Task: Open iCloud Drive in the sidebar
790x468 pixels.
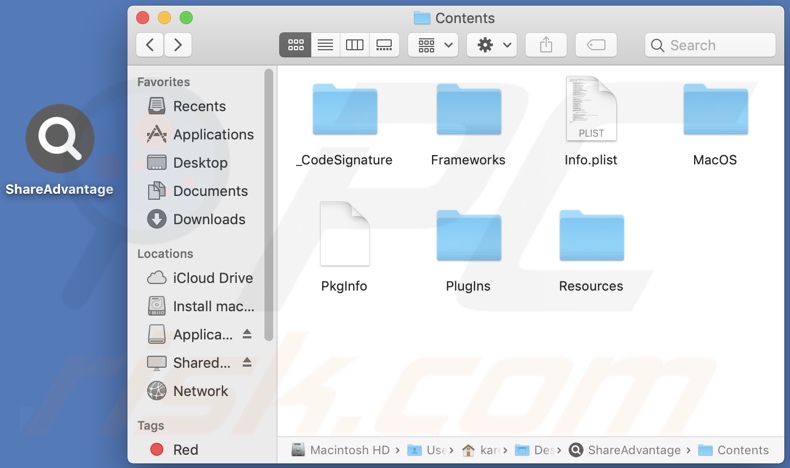Action: [x=200, y=278]
